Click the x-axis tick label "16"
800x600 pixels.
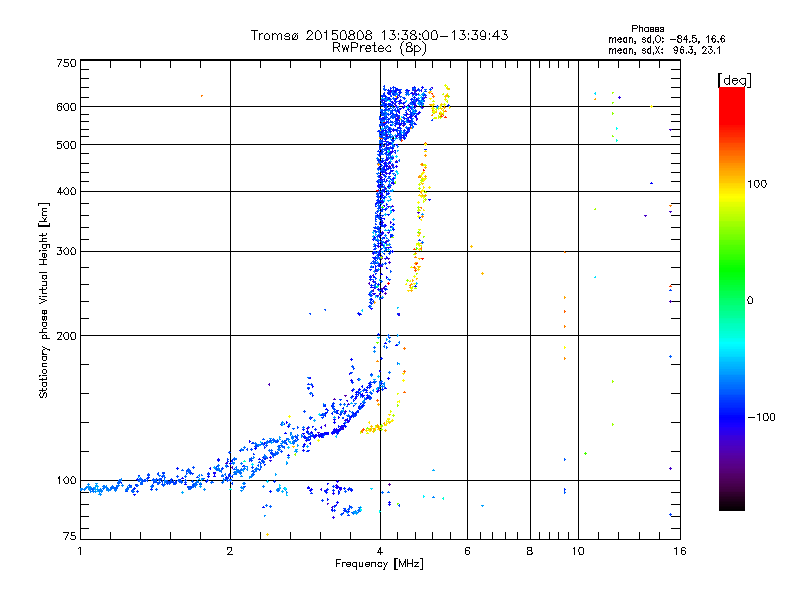click(x=680, y=551)
